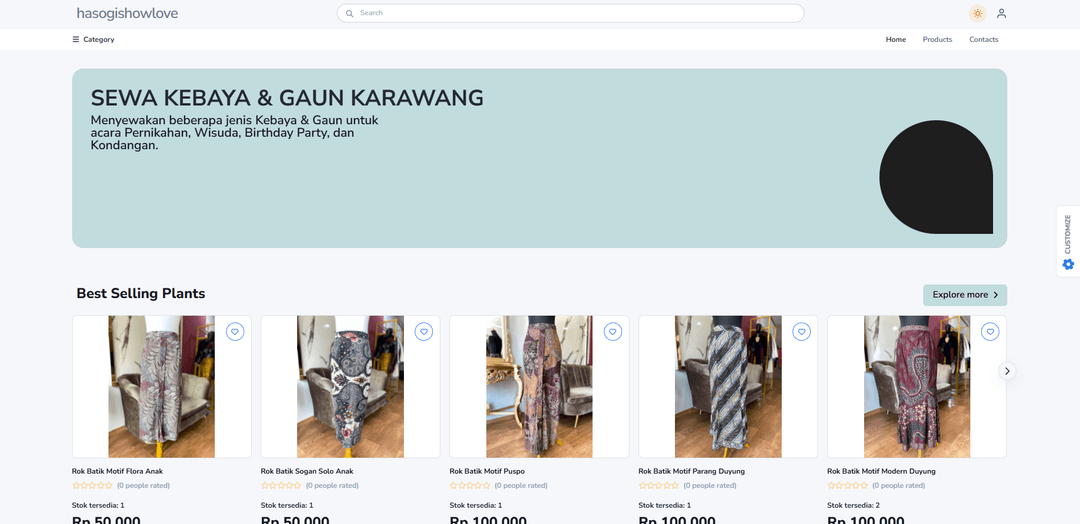
Task: Click the dark teardrop shape in the banner
Action: pos(936,177)
